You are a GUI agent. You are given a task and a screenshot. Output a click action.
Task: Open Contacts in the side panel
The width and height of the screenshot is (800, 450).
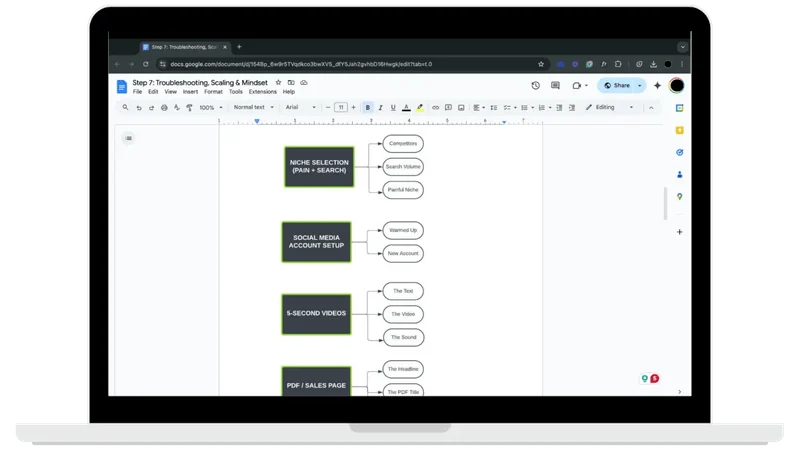[x=680, y=174]
